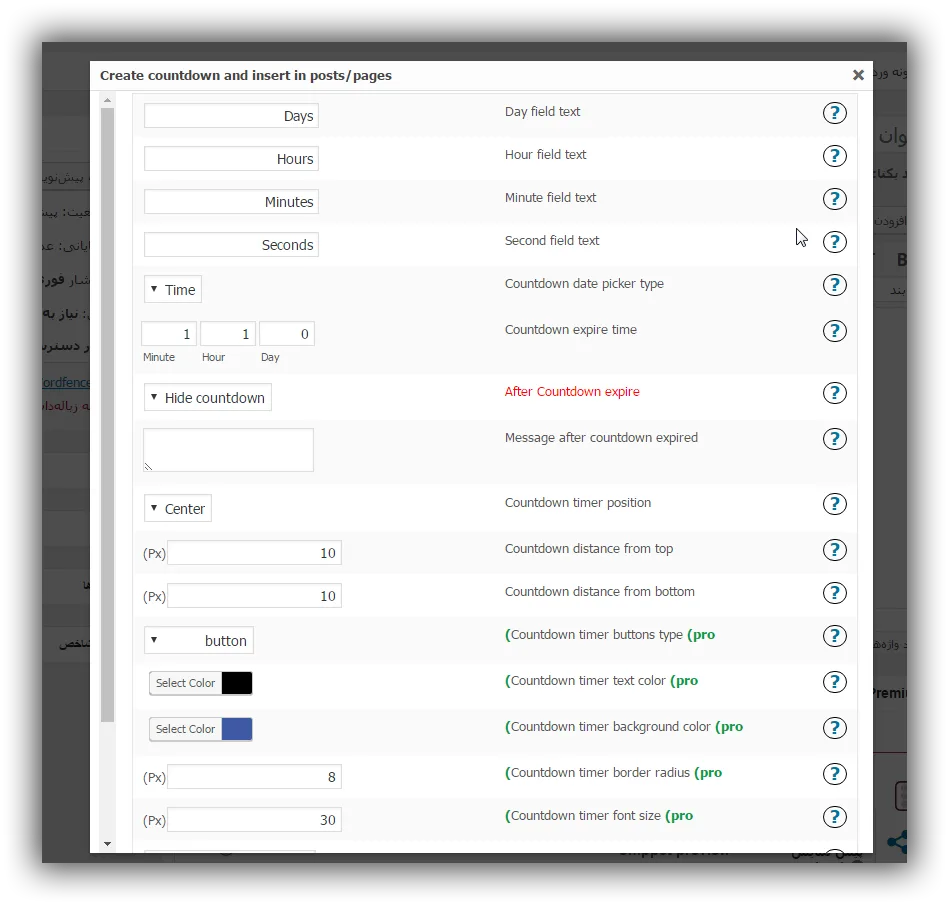Click help icon for Second field text

point(834,242)
